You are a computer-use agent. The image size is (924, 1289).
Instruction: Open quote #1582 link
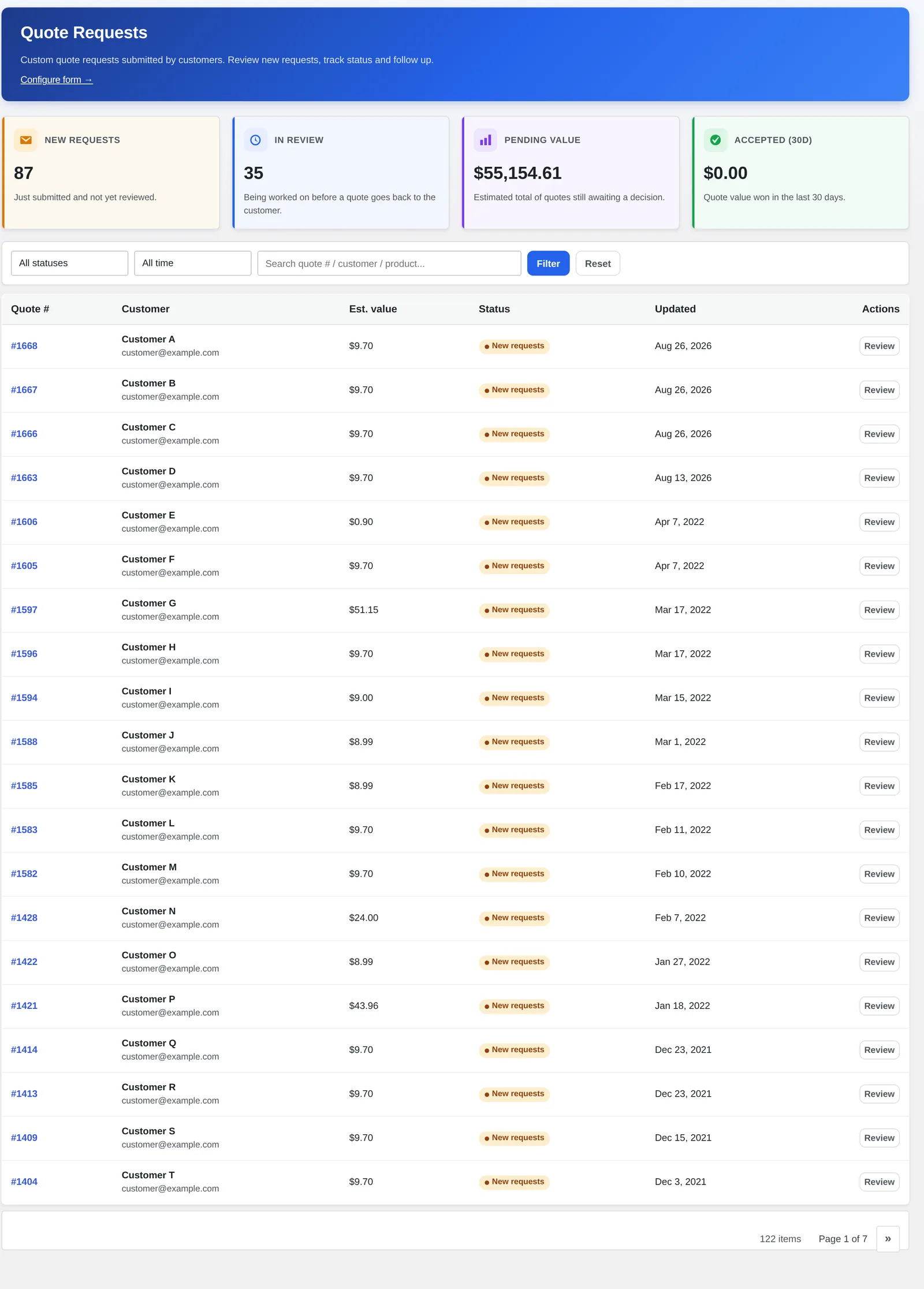(x=24, y=874)
